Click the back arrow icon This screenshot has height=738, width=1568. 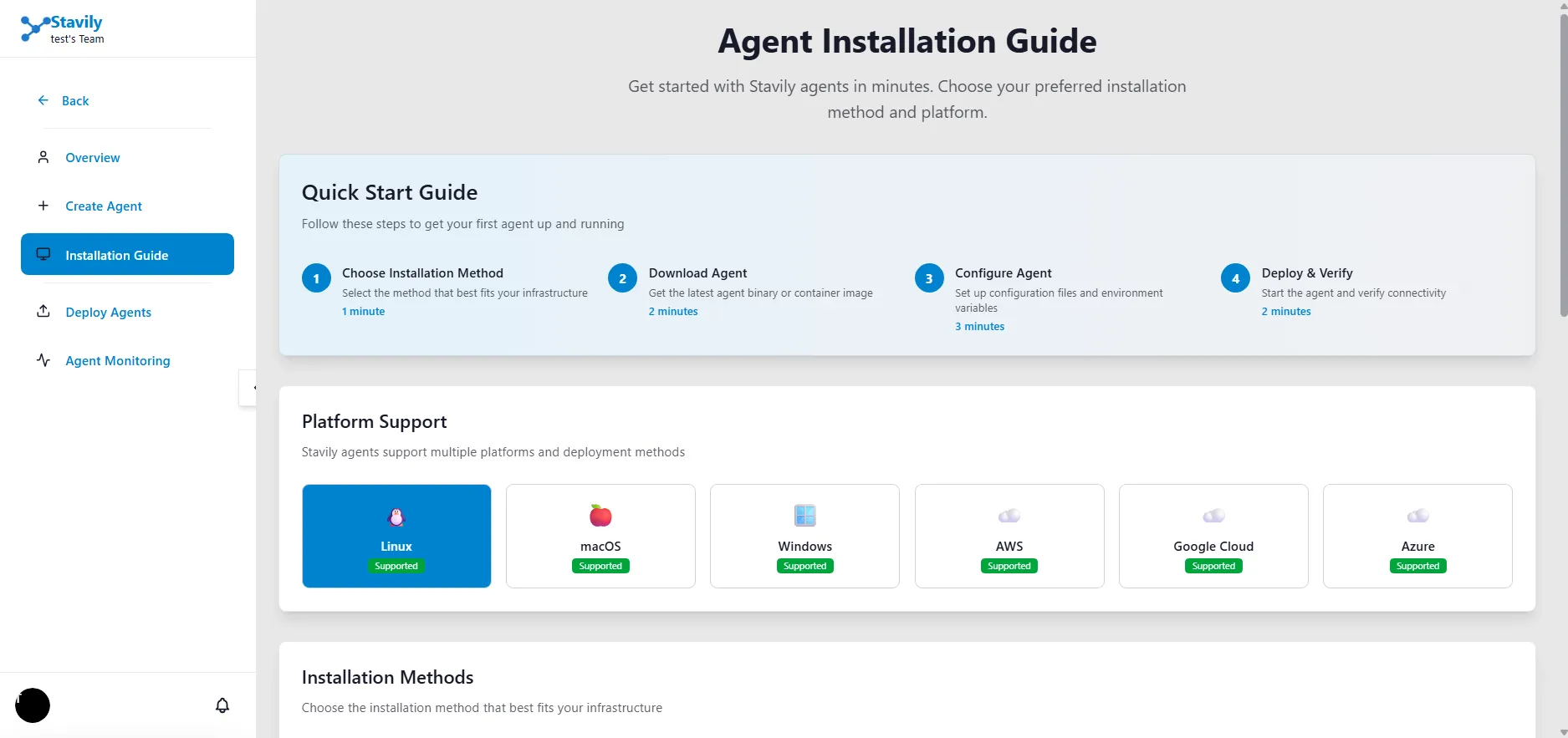[x=43, y=100]
